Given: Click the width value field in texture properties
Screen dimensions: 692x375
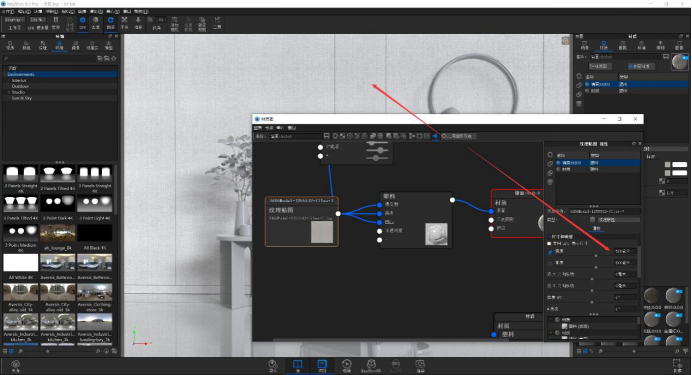Looking at the screenshot, I should pyautogui.click(x=625, y=251).
